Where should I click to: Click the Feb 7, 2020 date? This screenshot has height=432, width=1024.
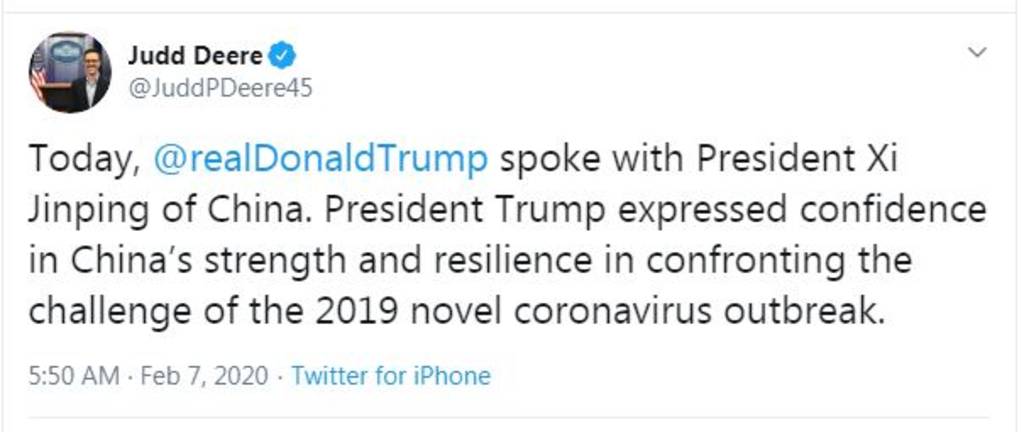(x=204, y=377)
